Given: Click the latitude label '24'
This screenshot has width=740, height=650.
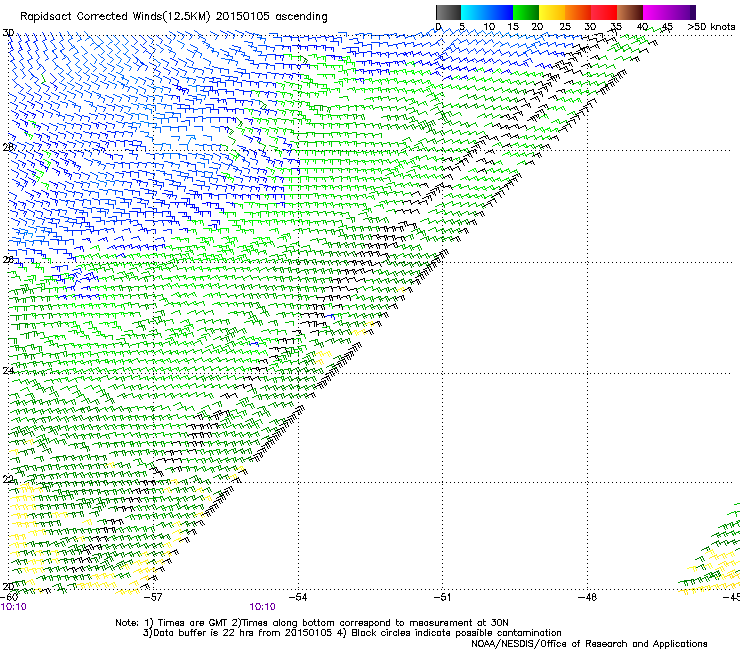Looking at the screenshot, I should (8, 371).
